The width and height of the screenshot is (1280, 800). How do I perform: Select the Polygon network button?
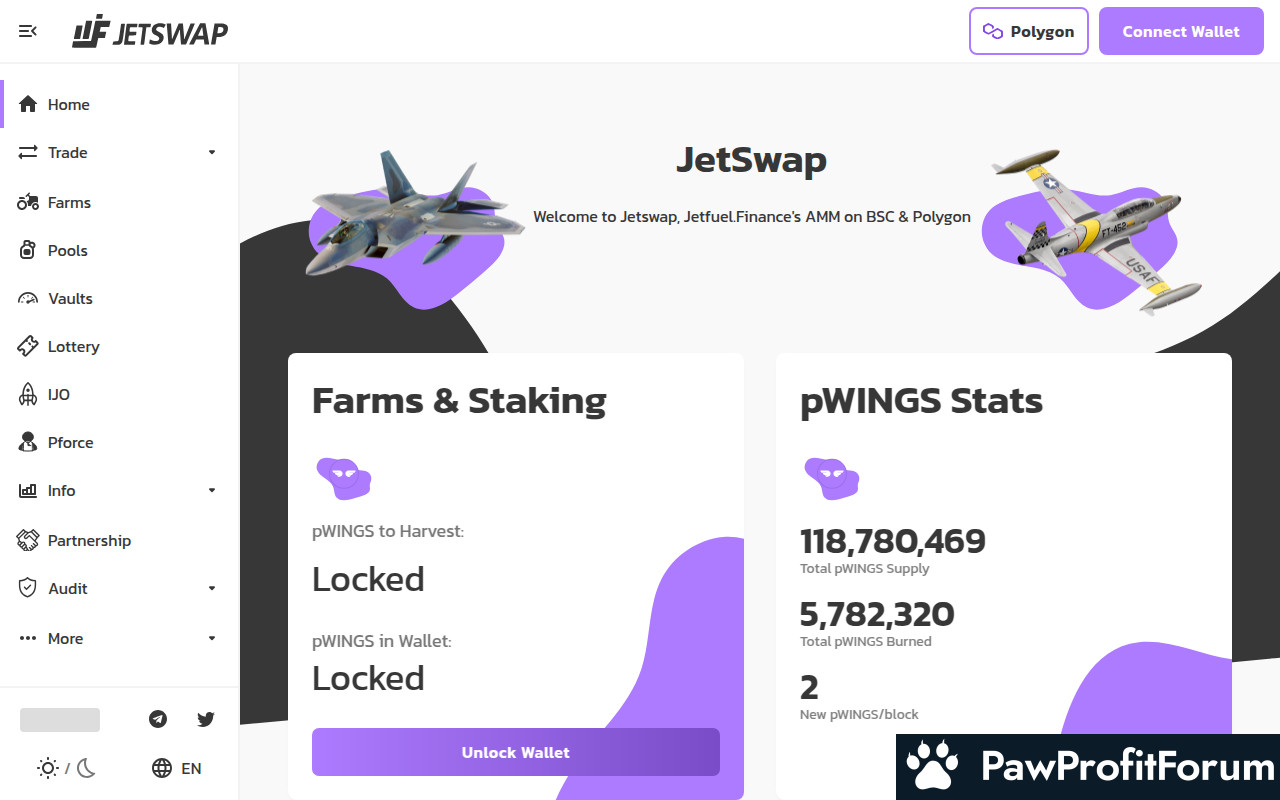tap(1028, 31)
